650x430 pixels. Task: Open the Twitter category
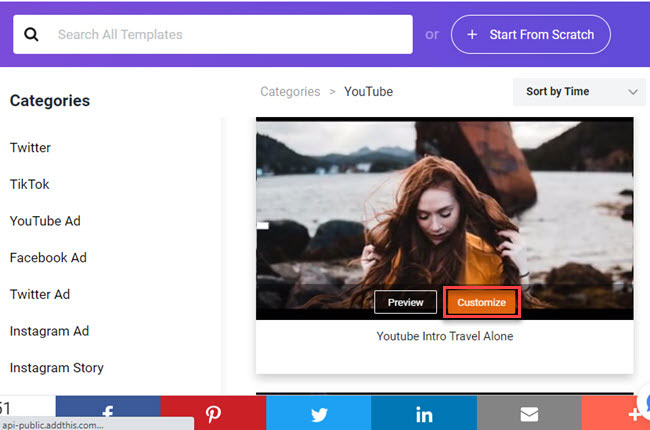pyautogui.click(x=30, y=148)
